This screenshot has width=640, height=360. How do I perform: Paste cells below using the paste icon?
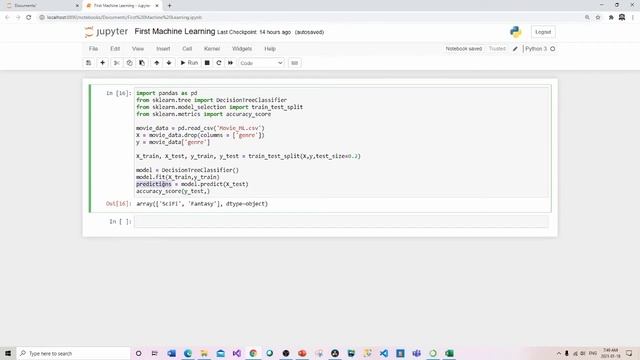(142, 63)
